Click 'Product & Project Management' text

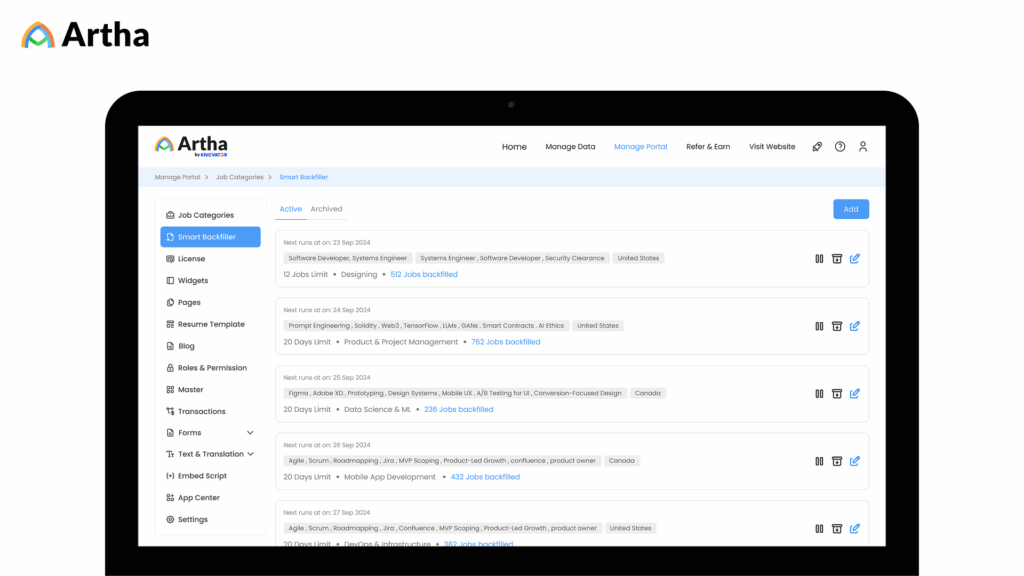pyautogui.click(x=401, y=342)
